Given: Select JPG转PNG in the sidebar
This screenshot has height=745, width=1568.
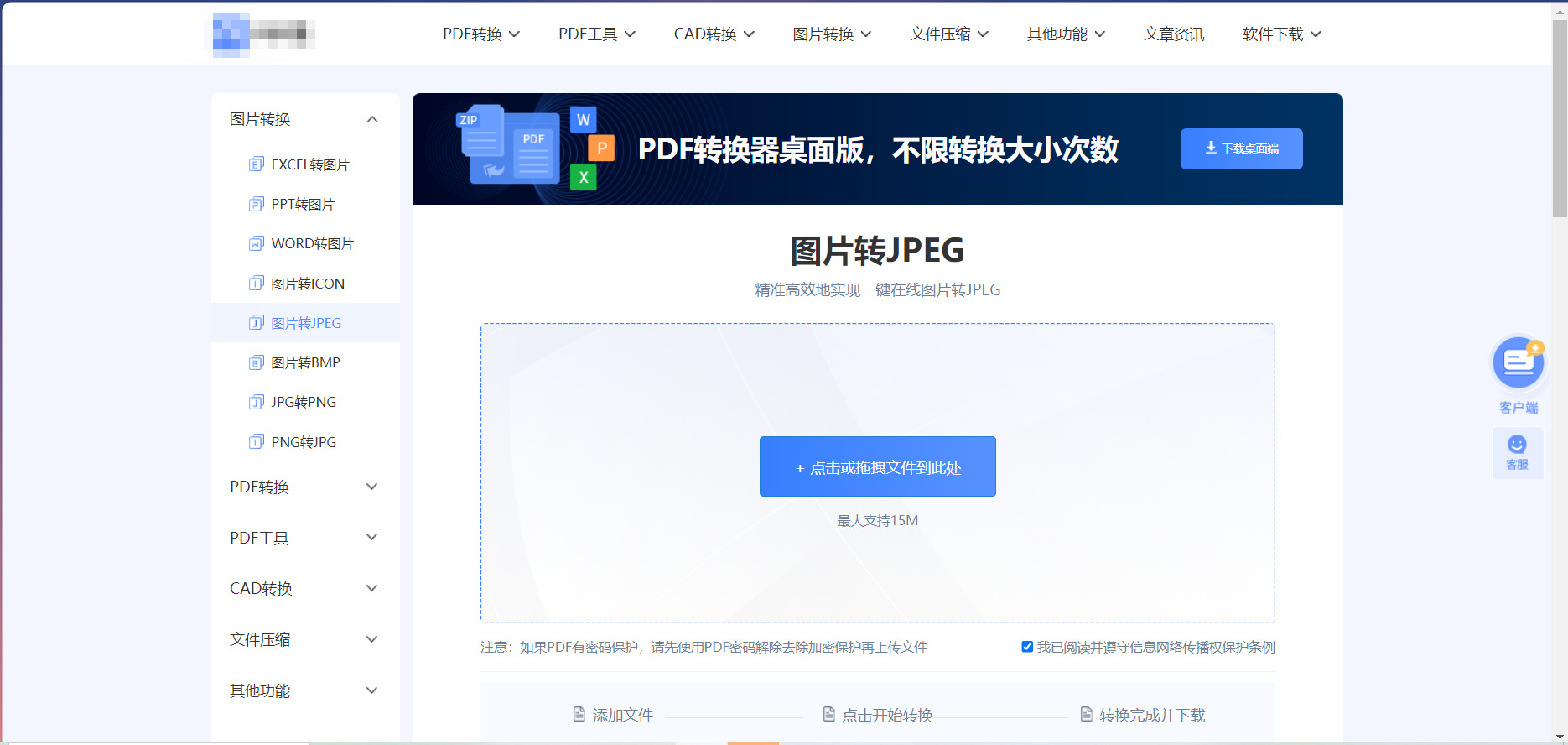Looking at the screenshot, I should click(304, 402).
